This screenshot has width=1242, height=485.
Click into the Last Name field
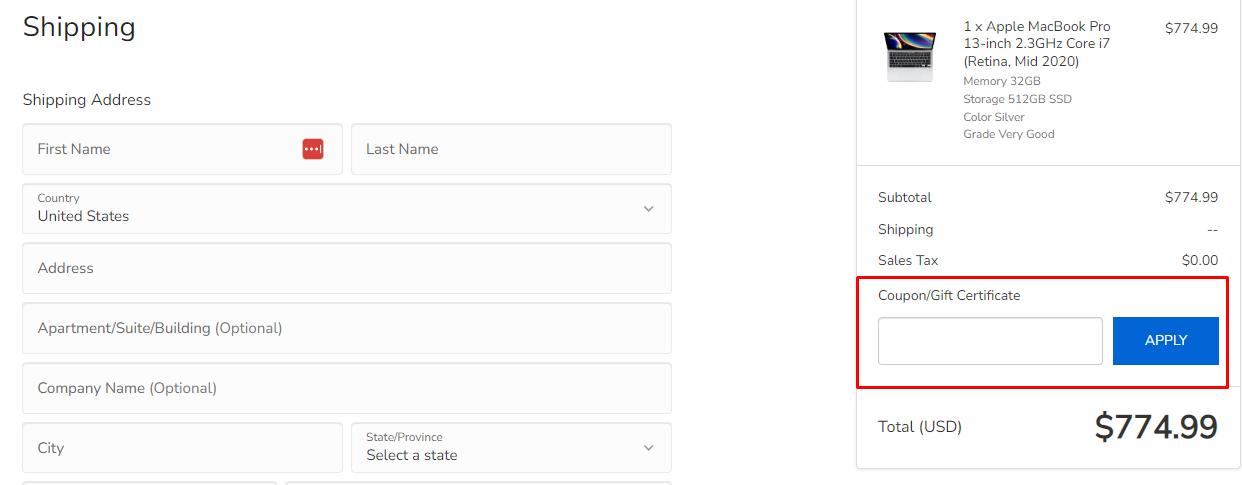[511, 149]
